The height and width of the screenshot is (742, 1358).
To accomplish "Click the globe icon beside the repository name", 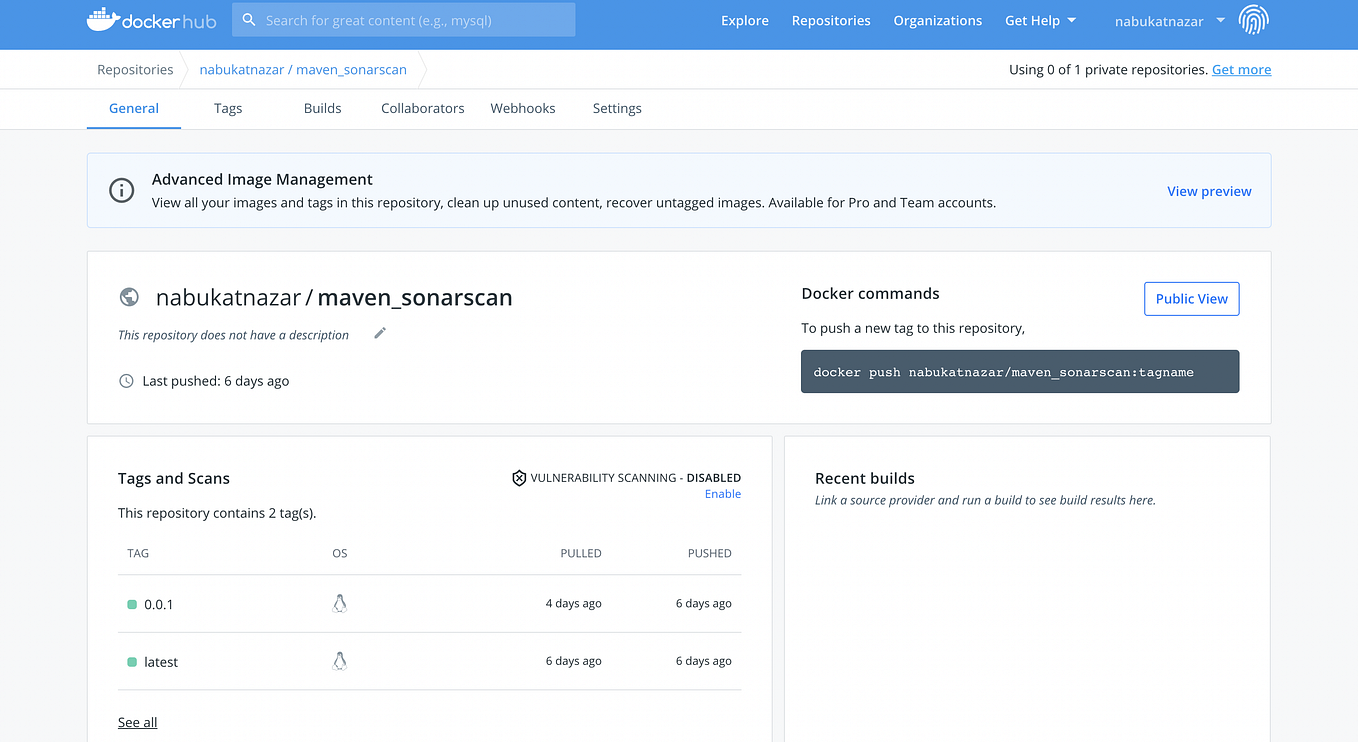I will coord(129,296).
